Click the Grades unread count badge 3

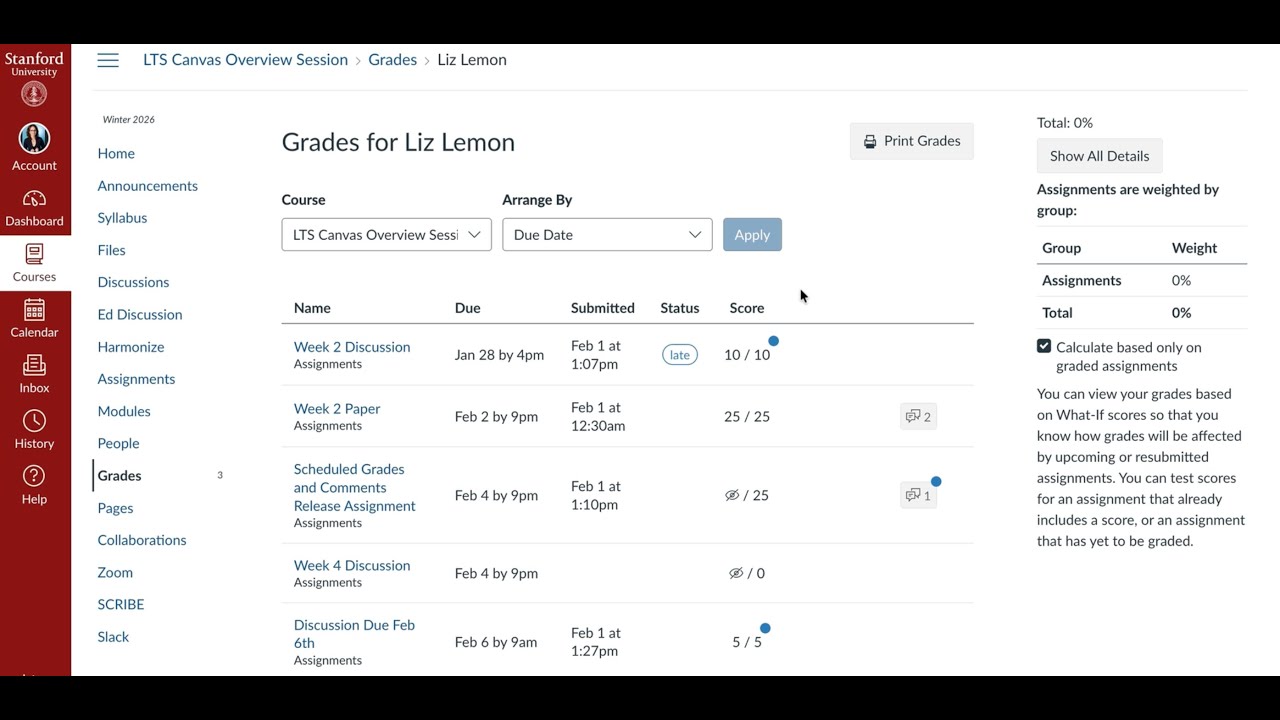tap(220, 475)
